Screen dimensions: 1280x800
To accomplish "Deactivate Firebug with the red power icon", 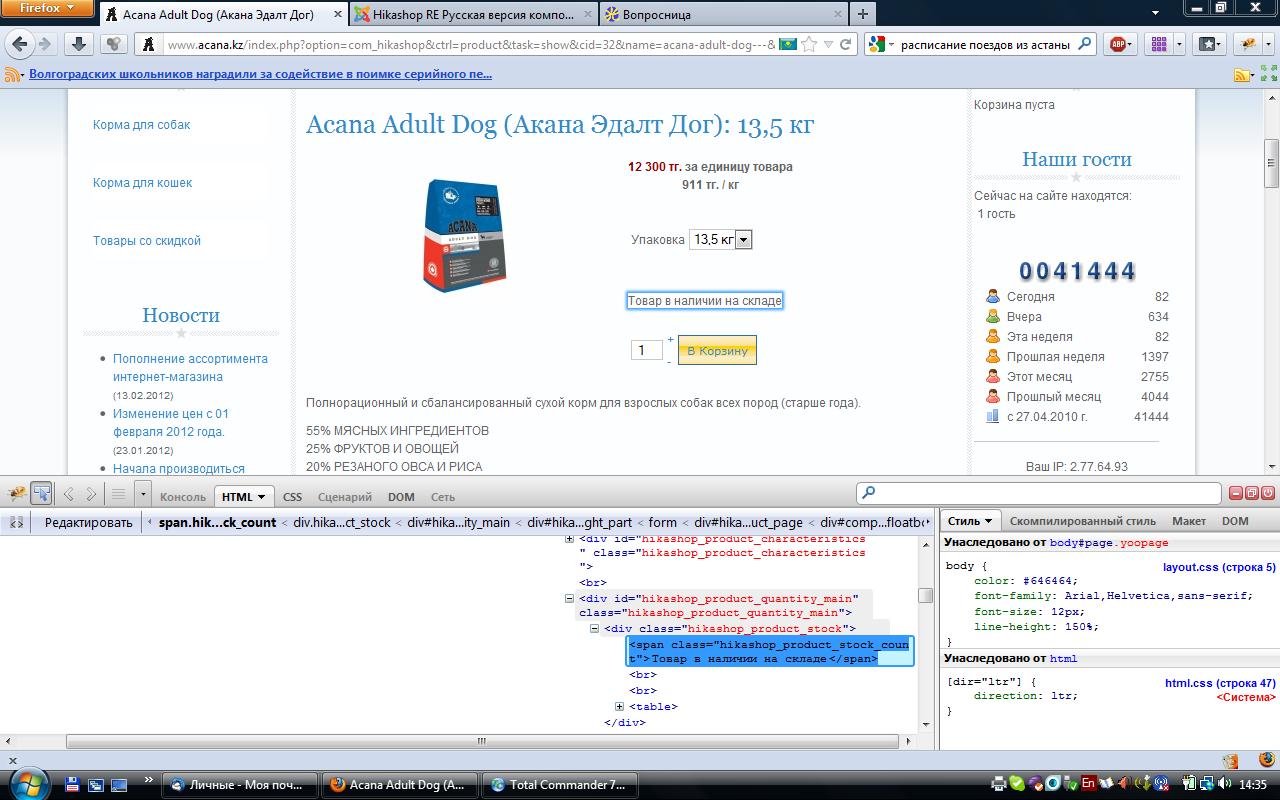I will [1268, 493].
